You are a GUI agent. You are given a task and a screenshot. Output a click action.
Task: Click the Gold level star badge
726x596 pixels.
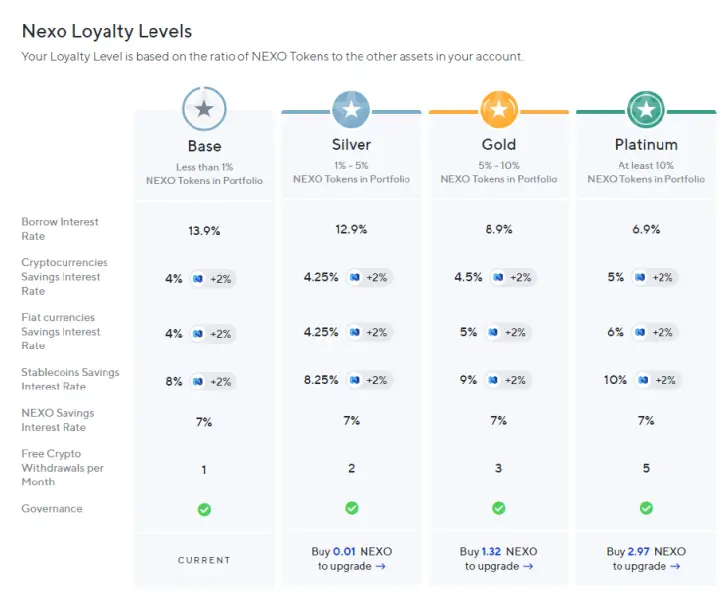(499, 110)
